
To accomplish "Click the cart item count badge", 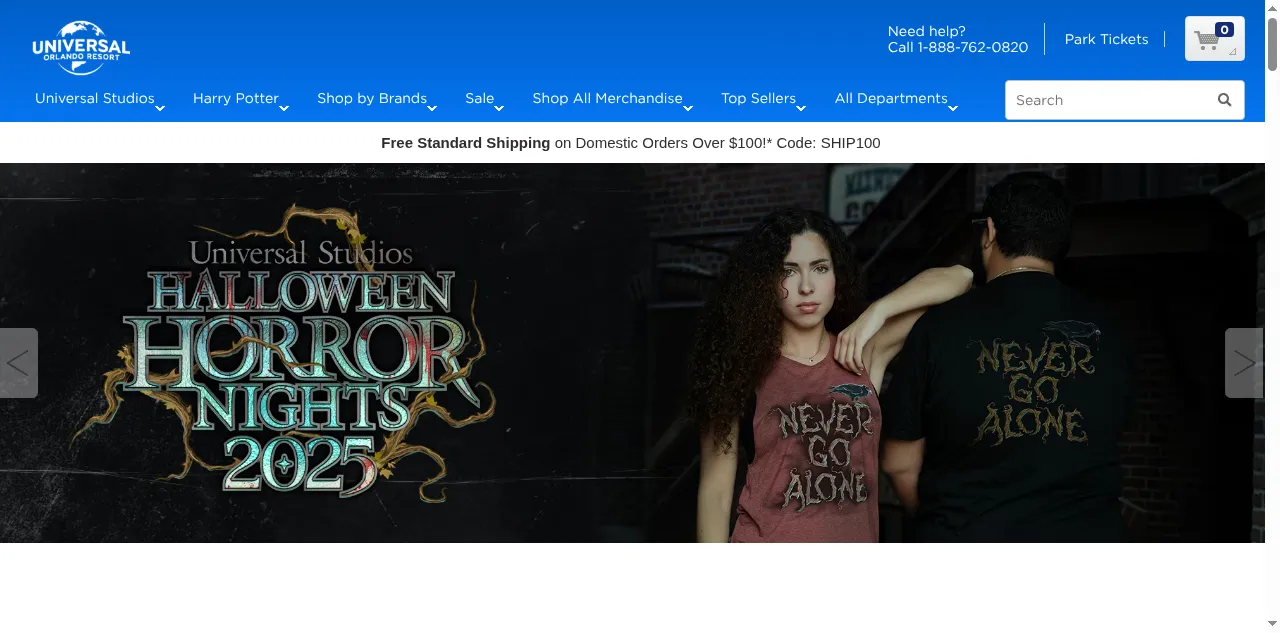I will (x=1225, y=30).
